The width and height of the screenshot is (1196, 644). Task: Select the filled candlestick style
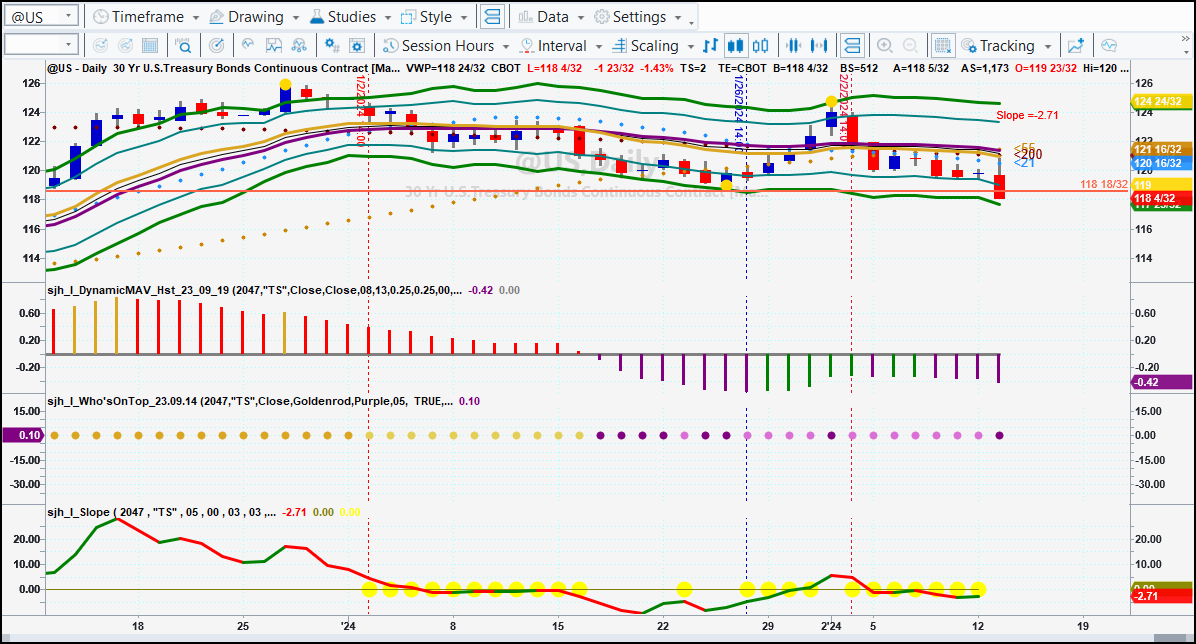pyautogui.click(x=735, y=46)
